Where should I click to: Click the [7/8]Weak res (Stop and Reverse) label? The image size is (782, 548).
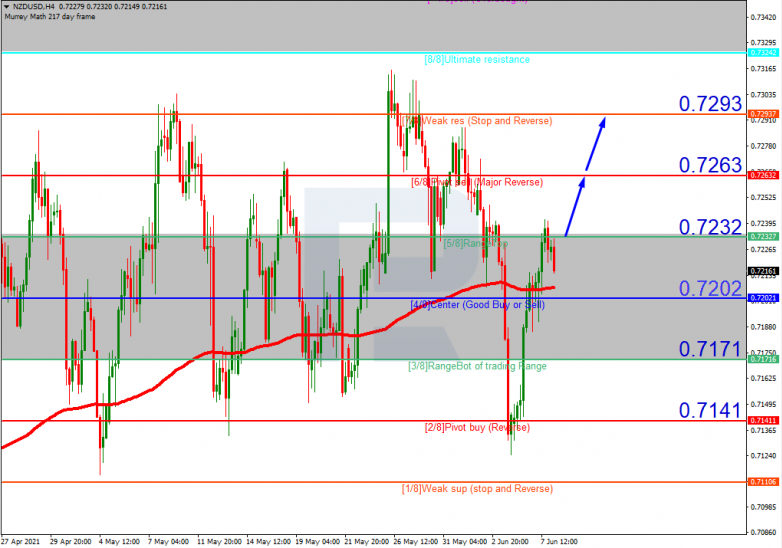click(477, 121)
